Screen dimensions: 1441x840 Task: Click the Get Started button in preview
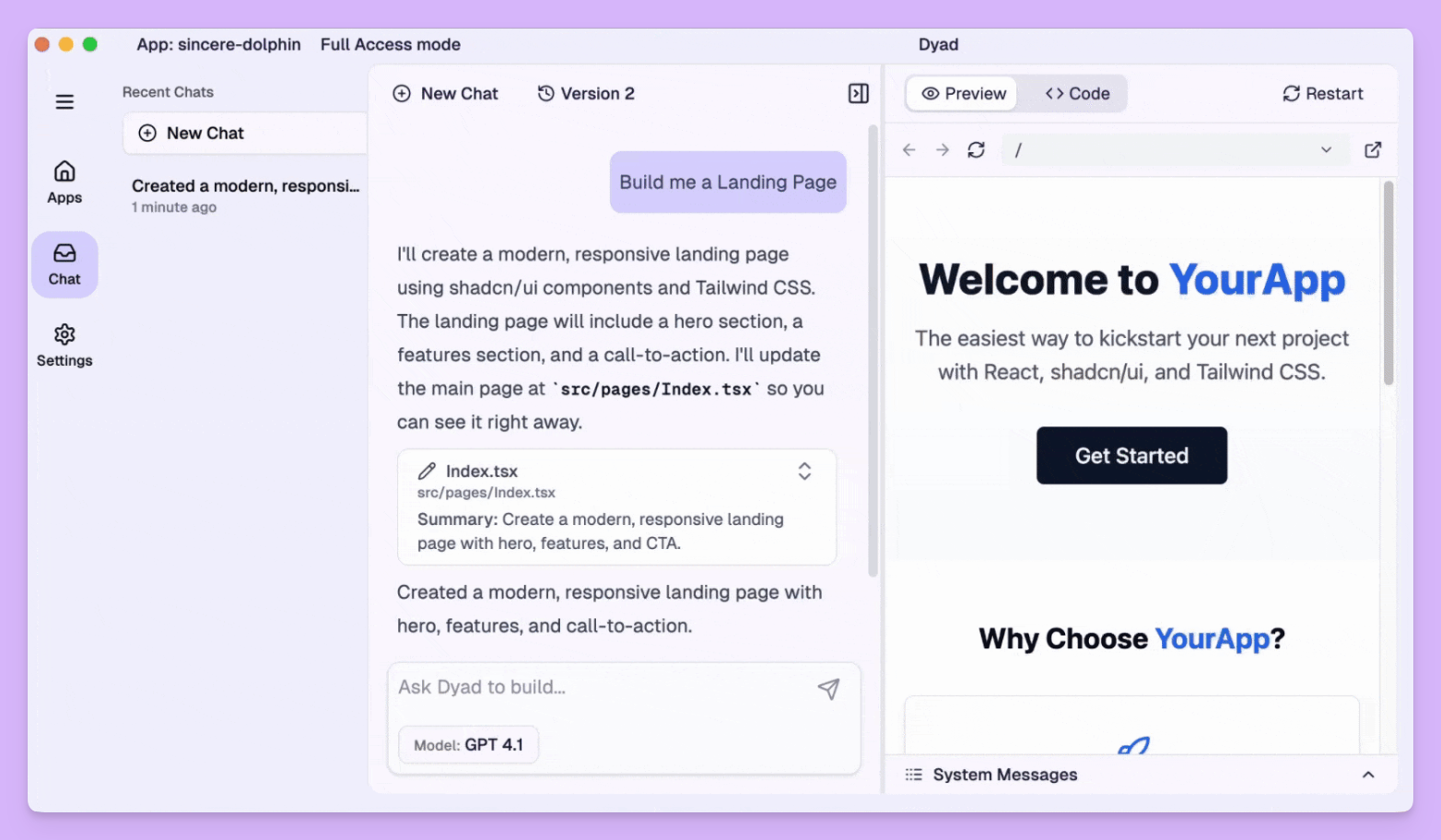point(1131,455)
